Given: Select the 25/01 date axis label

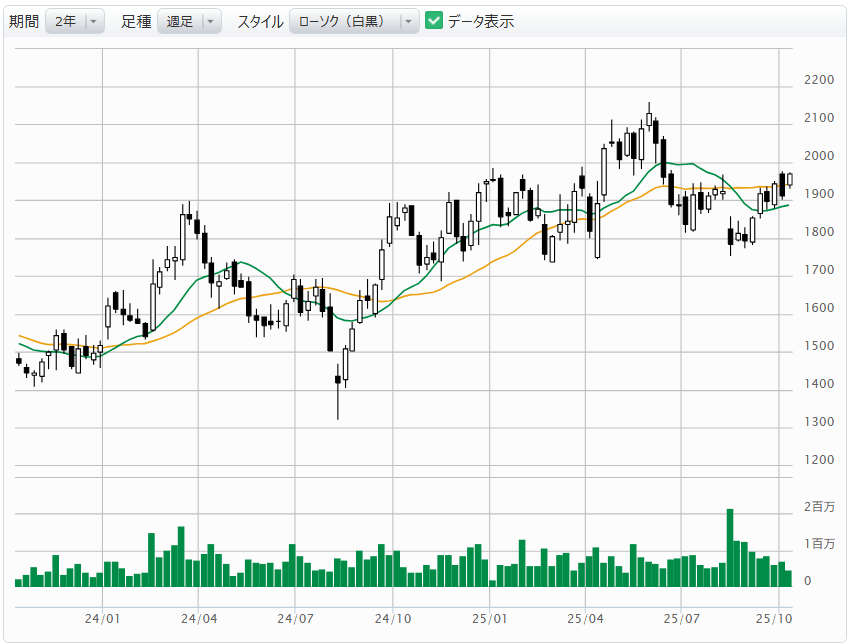Looking at the screenshot, I should [489, 618].
